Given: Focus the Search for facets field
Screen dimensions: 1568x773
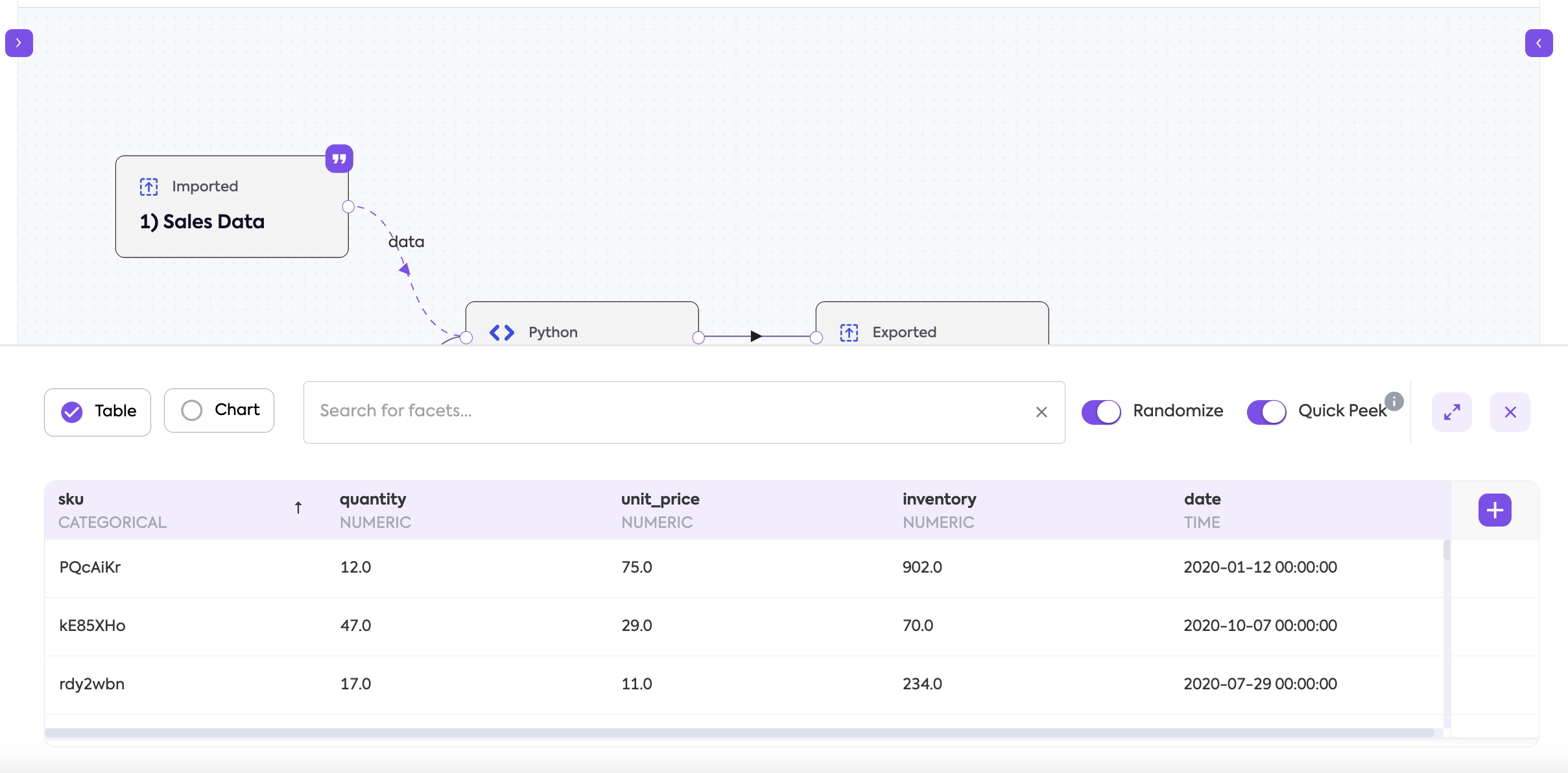Looking at the screenshot, I should tap(668, 412).
